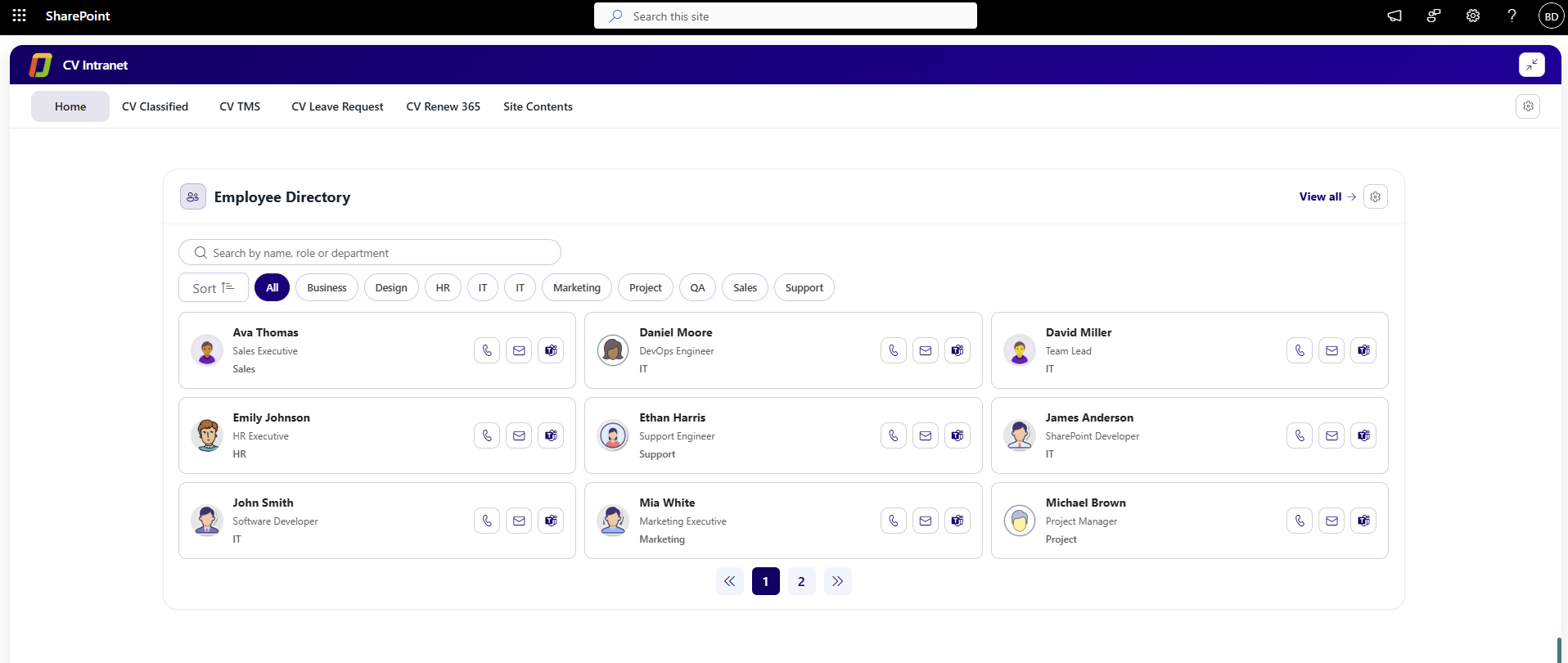Select page 1 in the pagination
The height and width of the screenshot is (663, 1568).
[x=765, y=581]
